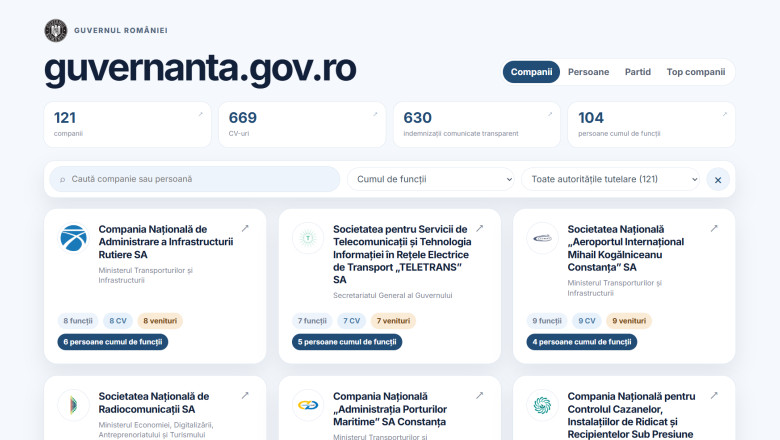780x440 pixels.
Task: Open Compania pentru Controlul Cazanelor title
Action: (x=631, y=415)
